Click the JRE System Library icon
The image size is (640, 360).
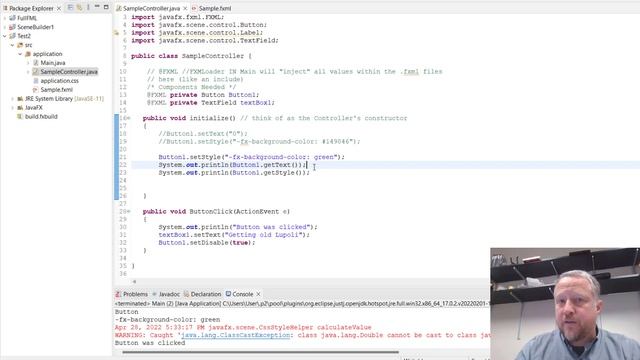coord(20,99)
